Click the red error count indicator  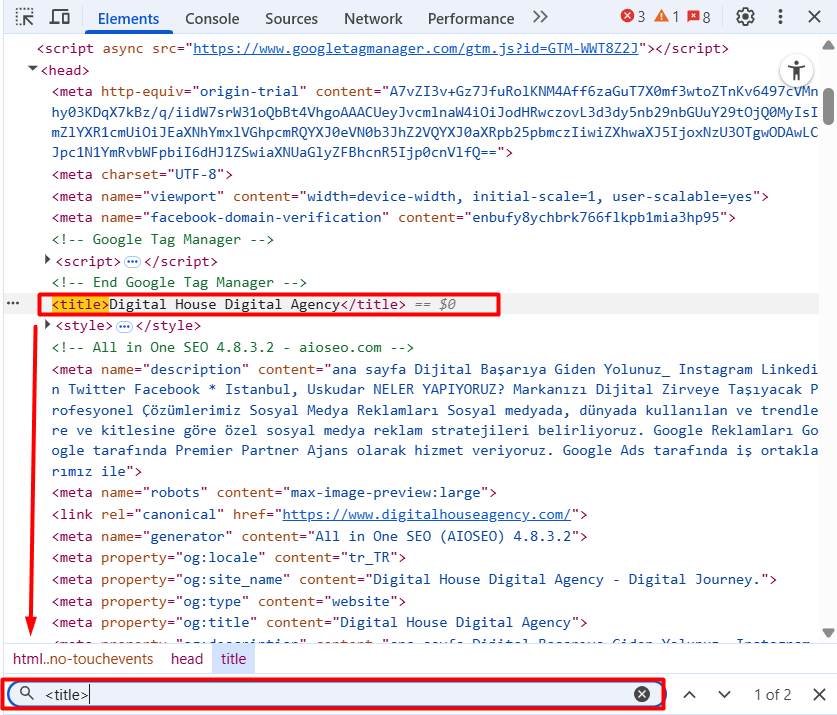(x=633, y=17)
